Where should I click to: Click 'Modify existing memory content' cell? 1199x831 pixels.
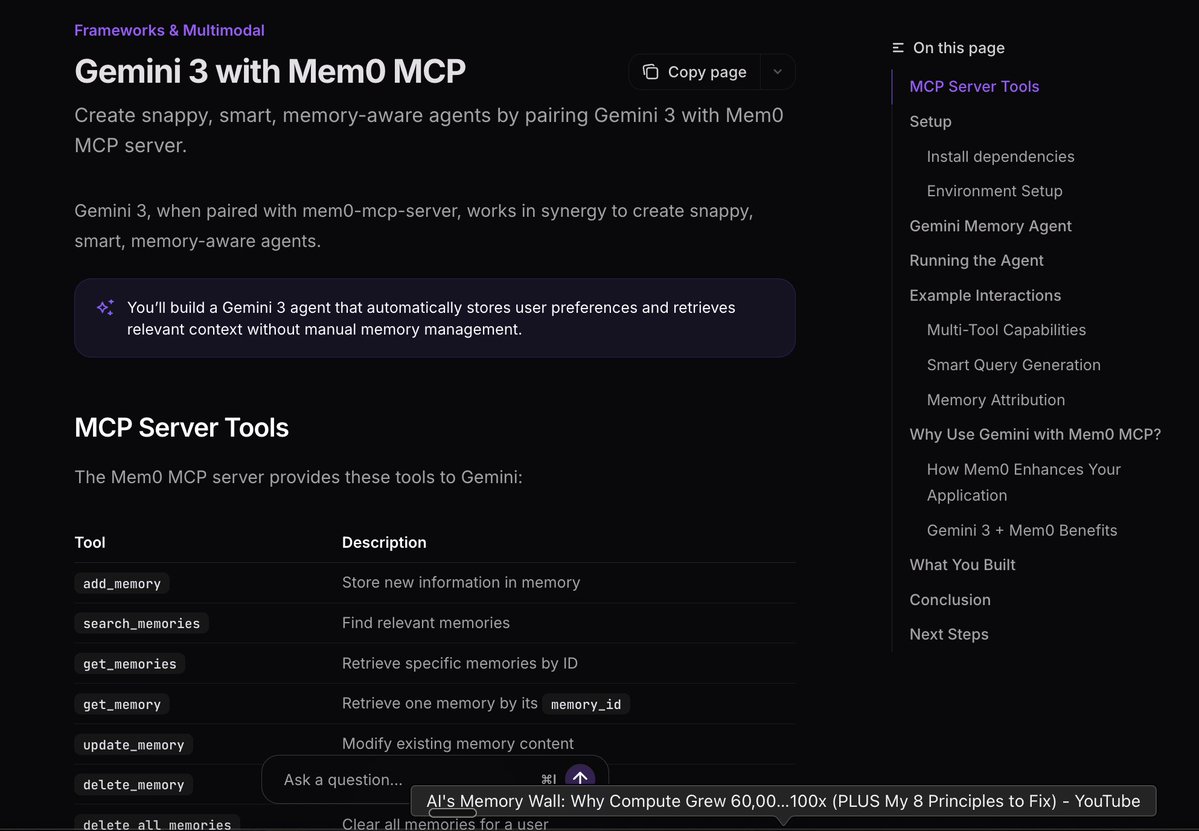457,744
